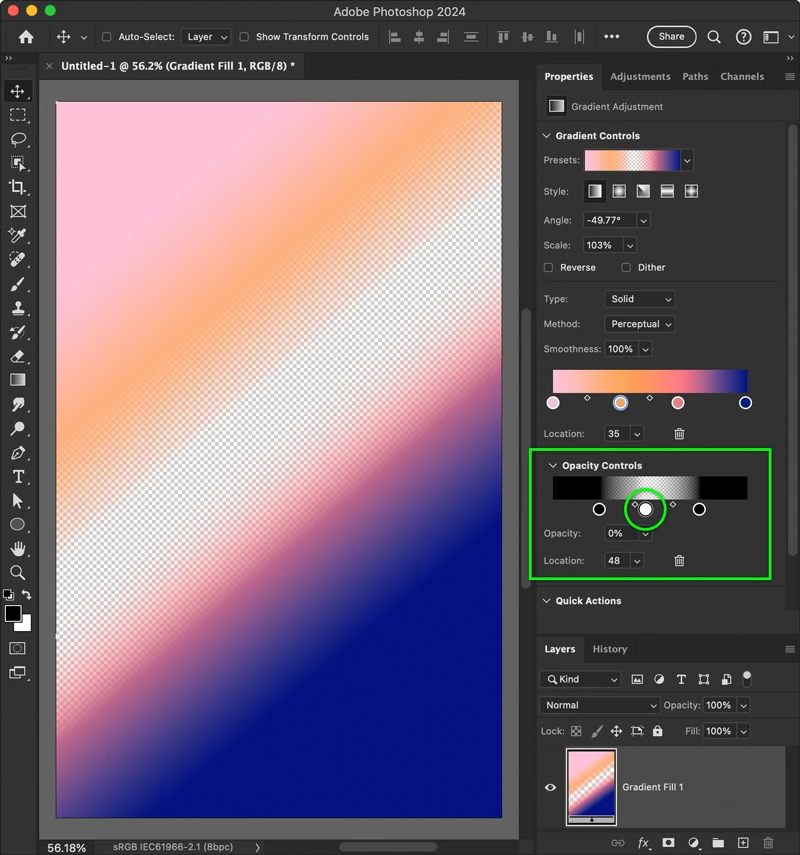Image resolution: width=800 pixels, height=855 pixels.
Task: Collapse the Gradient Controls section
Action: click(546, 135)
